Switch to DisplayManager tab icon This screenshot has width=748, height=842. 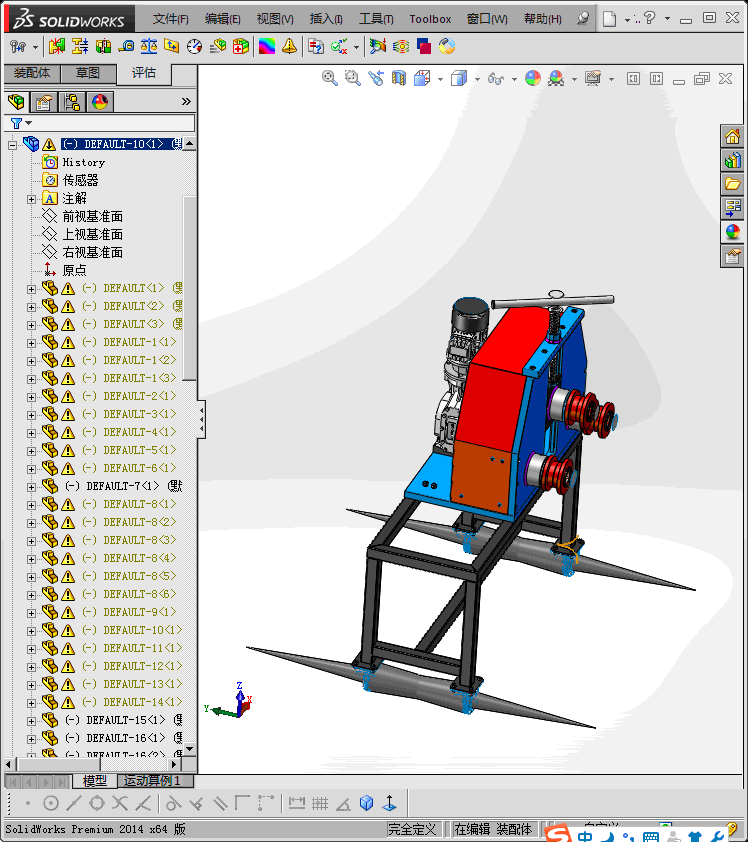tap(99, 101)
